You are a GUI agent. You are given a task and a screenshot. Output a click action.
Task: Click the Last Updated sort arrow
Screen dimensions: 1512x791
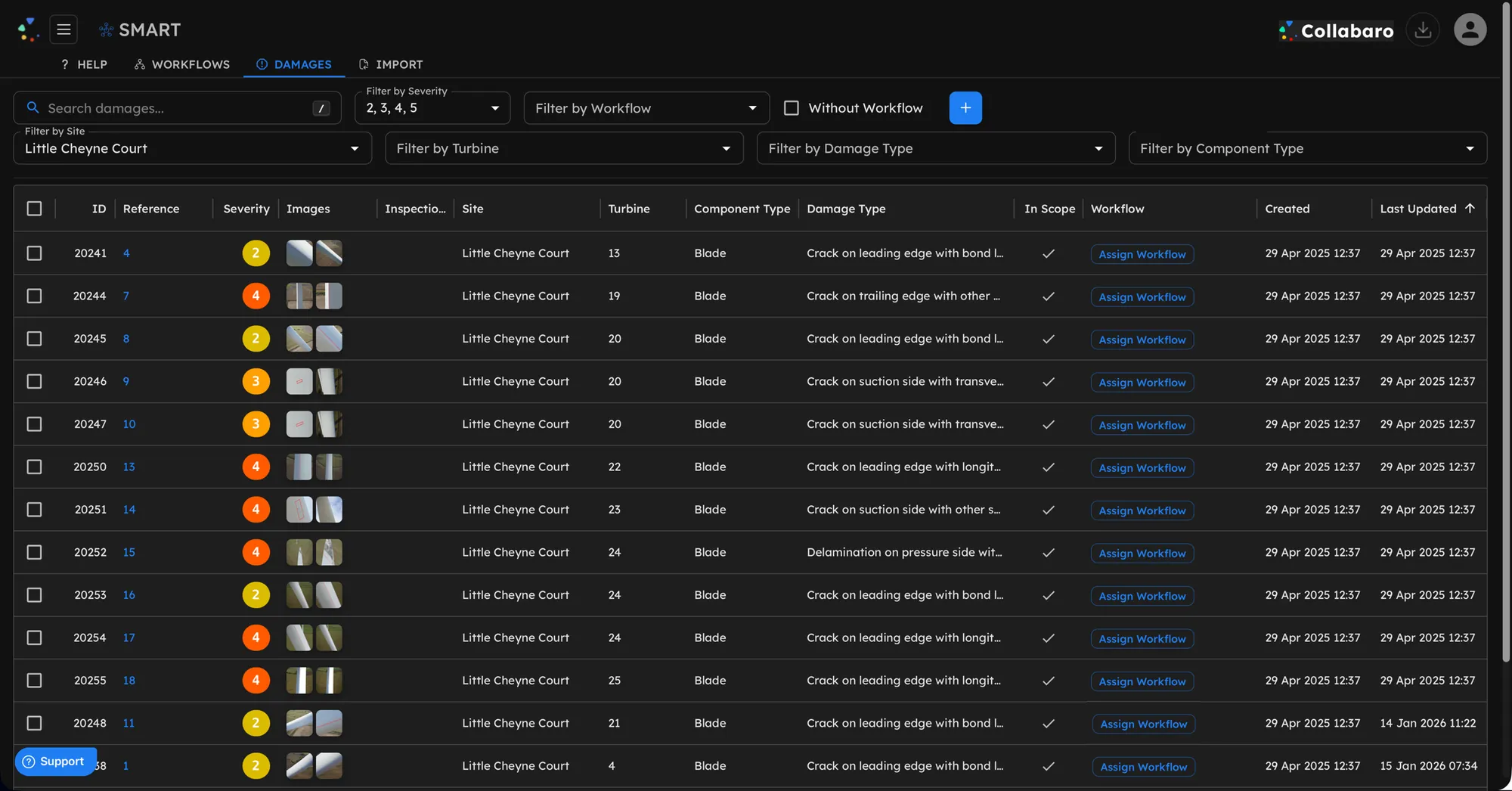click(x=1470, y=208)
